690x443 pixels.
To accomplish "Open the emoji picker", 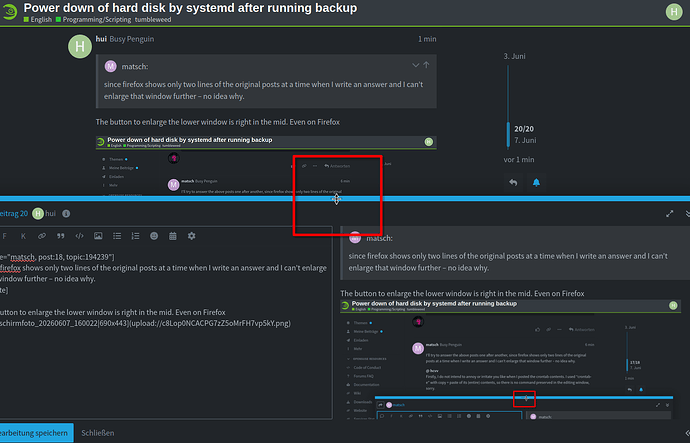I will click(154, 236).
